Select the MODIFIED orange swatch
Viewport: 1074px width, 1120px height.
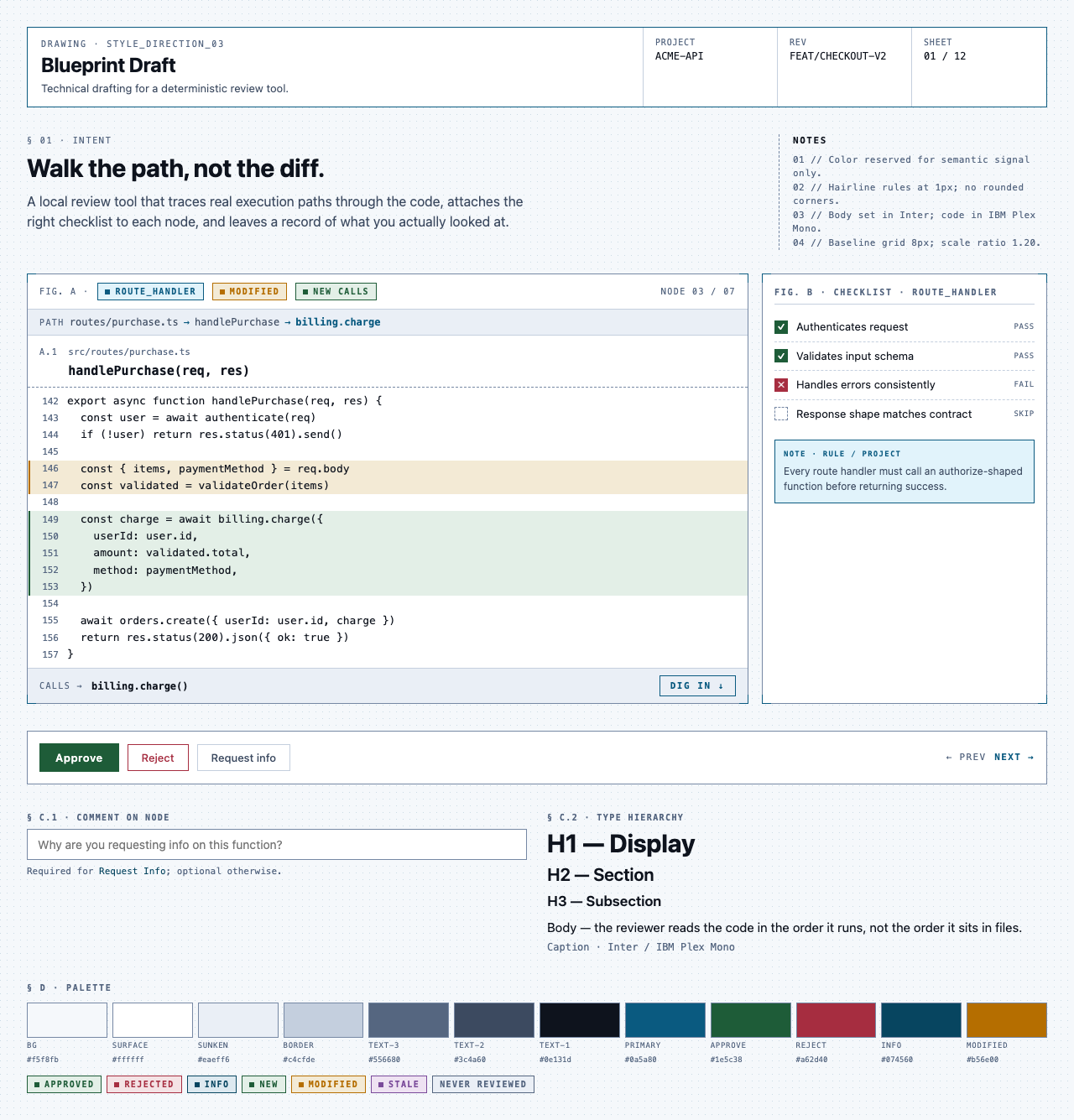tap(1007, 1020)
